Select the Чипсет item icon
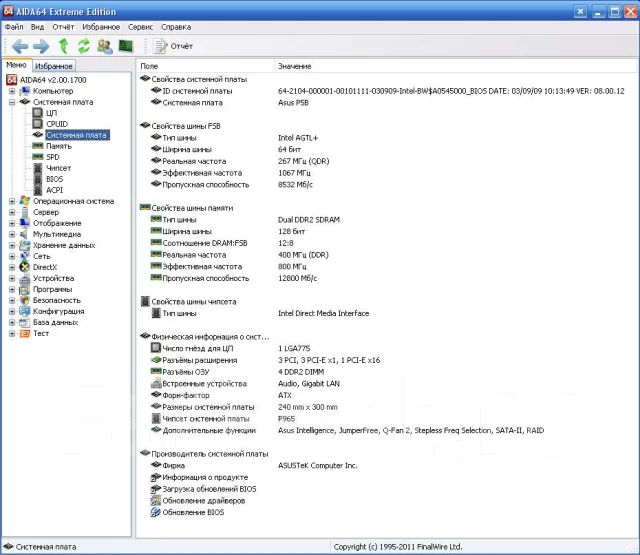The image size is (640, 555). point(38,168)
